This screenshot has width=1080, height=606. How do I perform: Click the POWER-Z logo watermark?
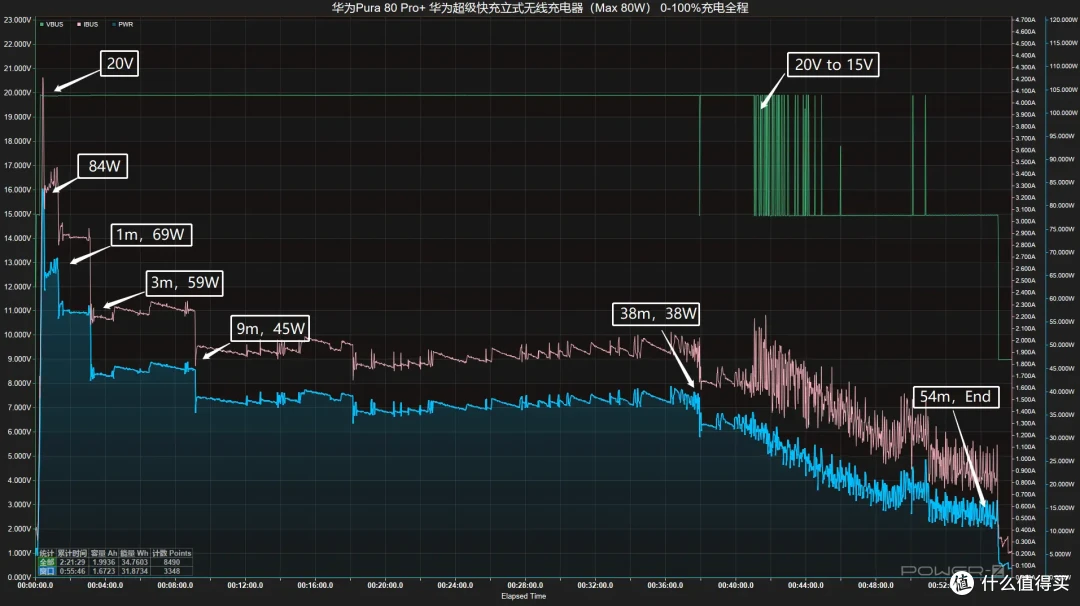(x=952, y=570)
